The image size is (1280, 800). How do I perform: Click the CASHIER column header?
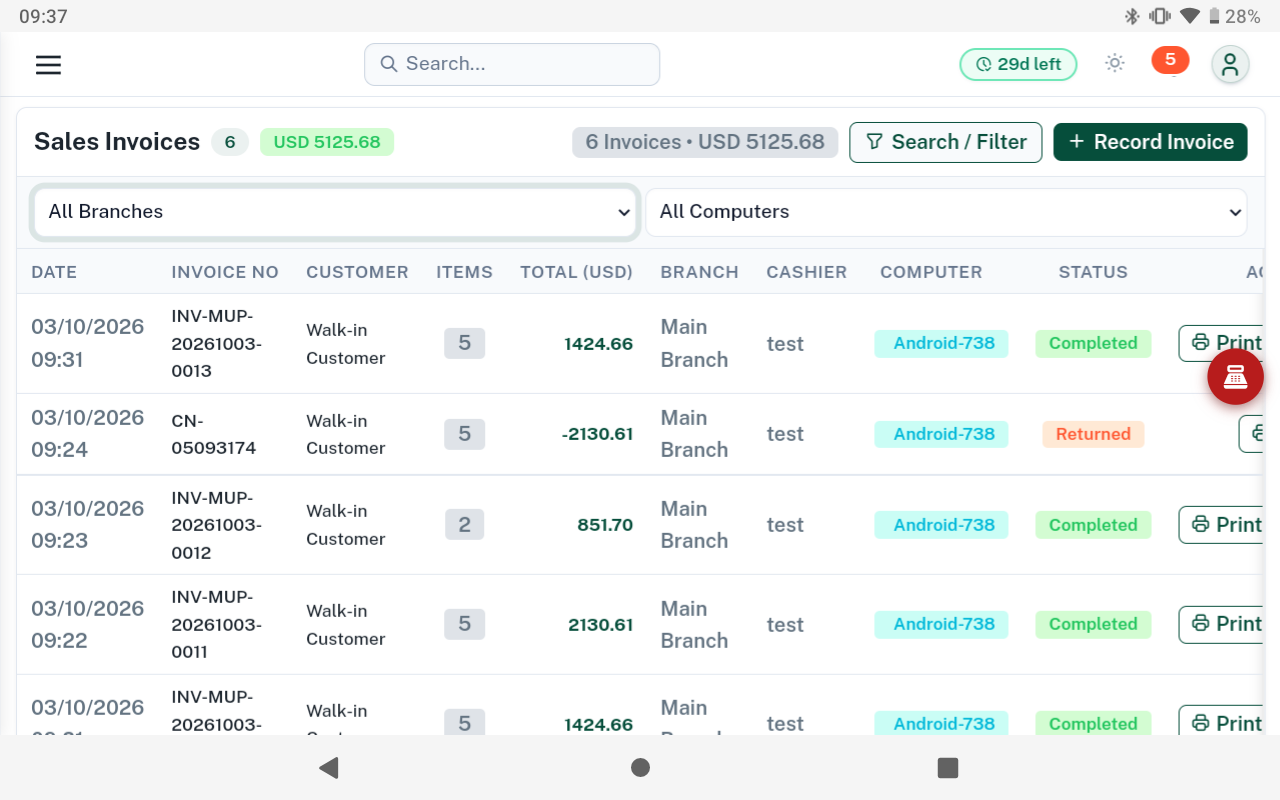(x=807, y=272)
